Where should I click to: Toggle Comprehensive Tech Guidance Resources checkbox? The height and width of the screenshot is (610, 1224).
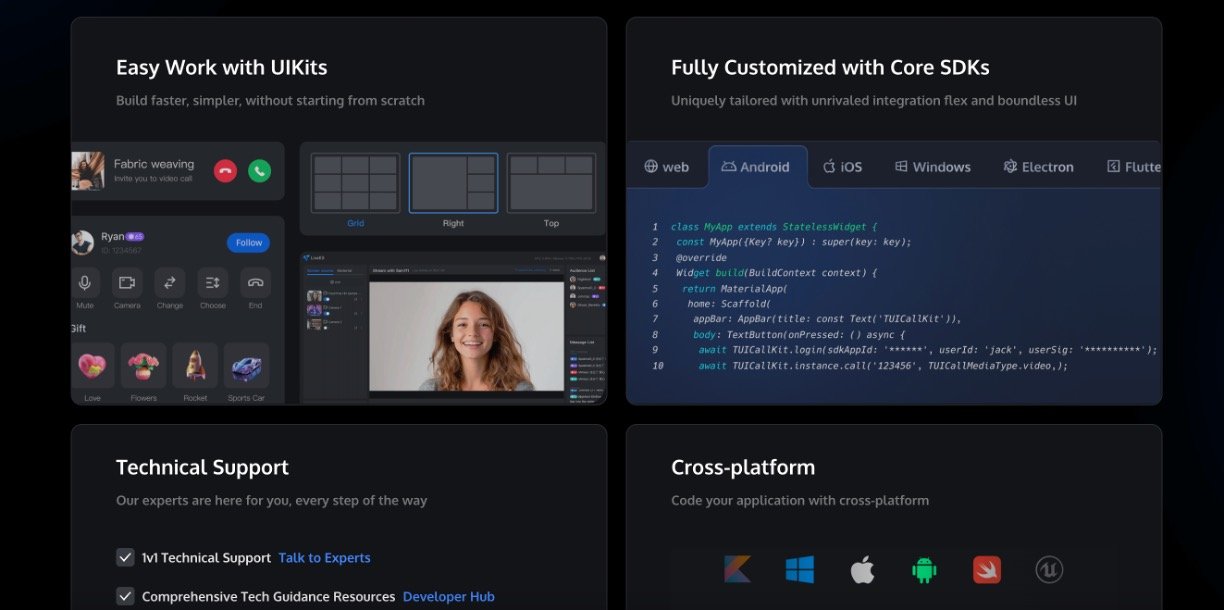point(125,596)
